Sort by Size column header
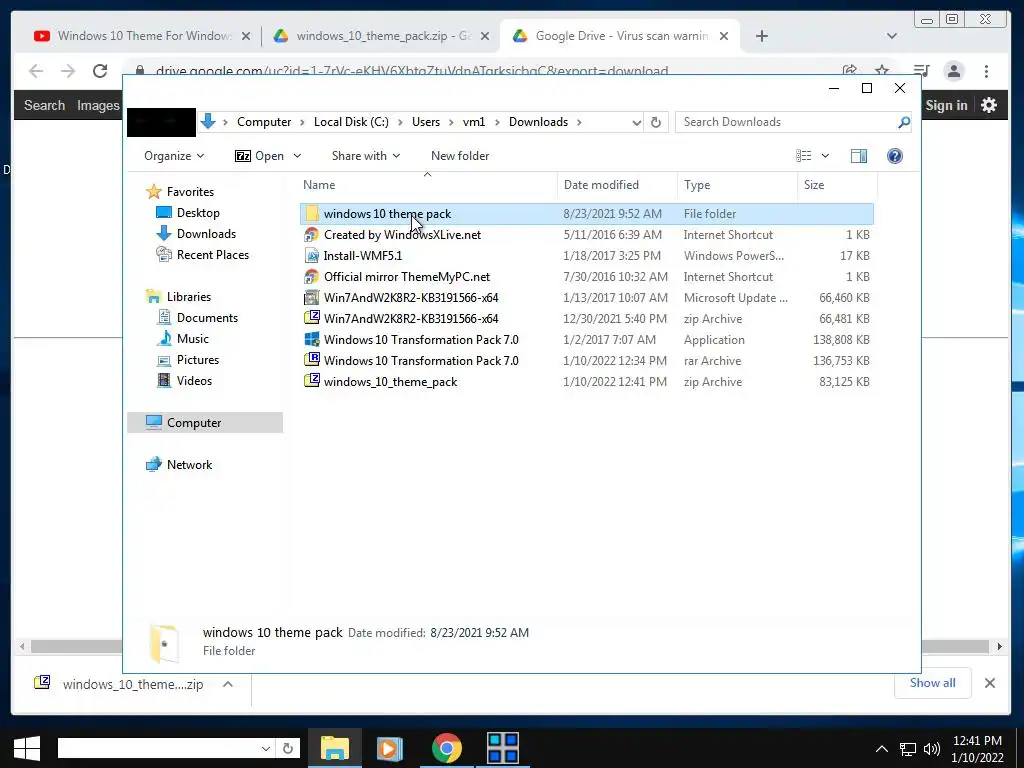The image size is (1024, 768). tap(814, 185)
